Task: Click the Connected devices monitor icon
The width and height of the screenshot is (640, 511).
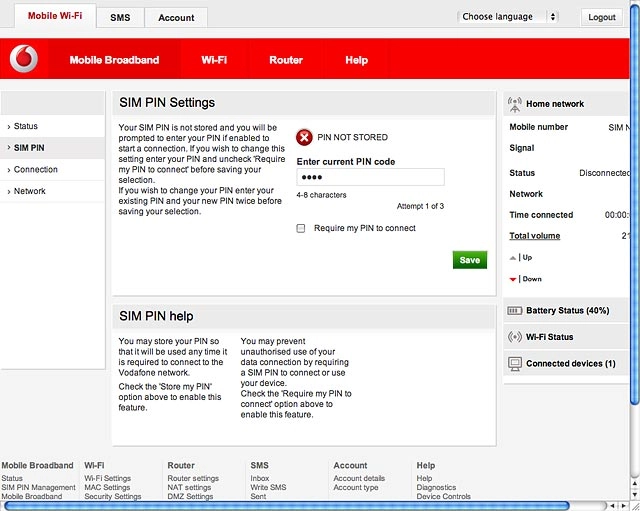Action: [x=515, y=363]
